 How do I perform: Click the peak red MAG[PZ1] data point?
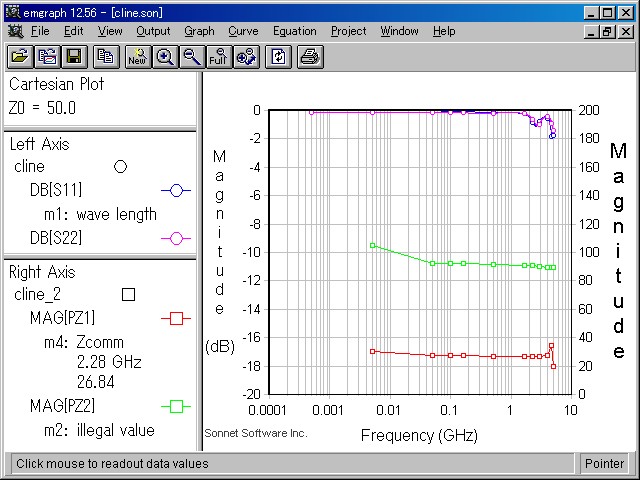[551, 346]
